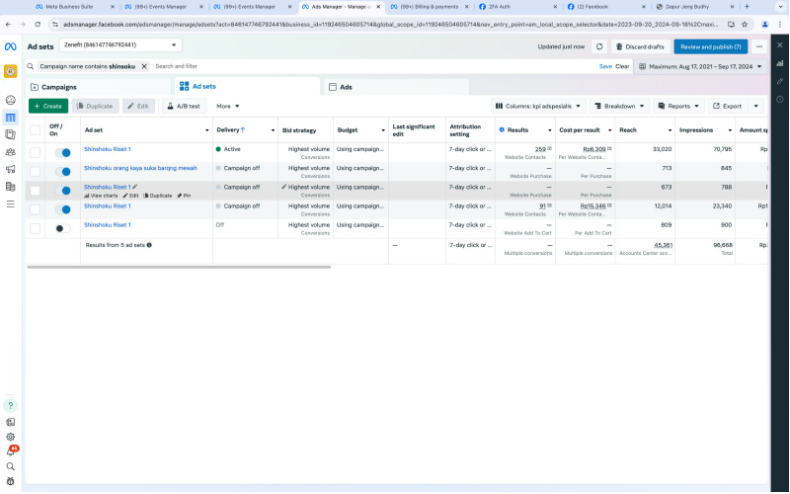Image resolution: width=790 pixels, height=494 pixels.
Task: Open the help question mark icon
Action: point(11,405)
